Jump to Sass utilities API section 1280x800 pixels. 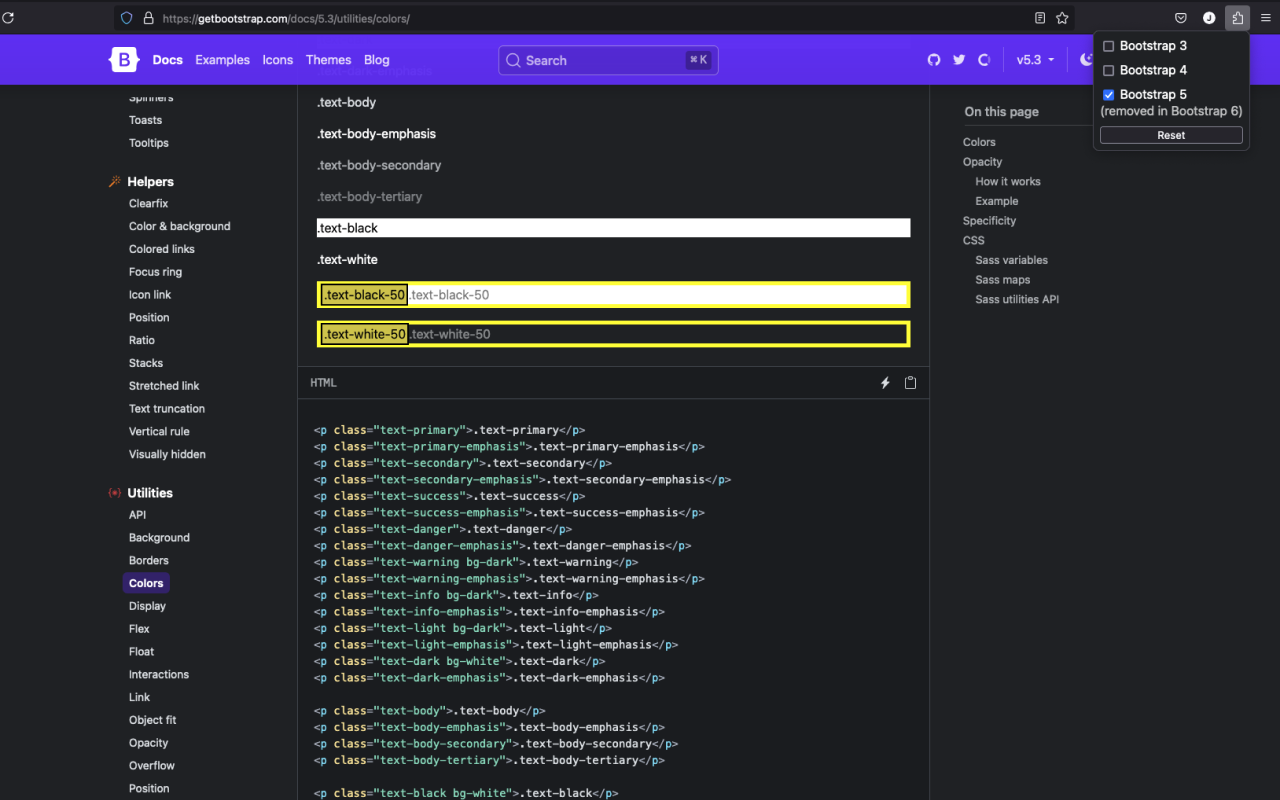click(1017, 300)
